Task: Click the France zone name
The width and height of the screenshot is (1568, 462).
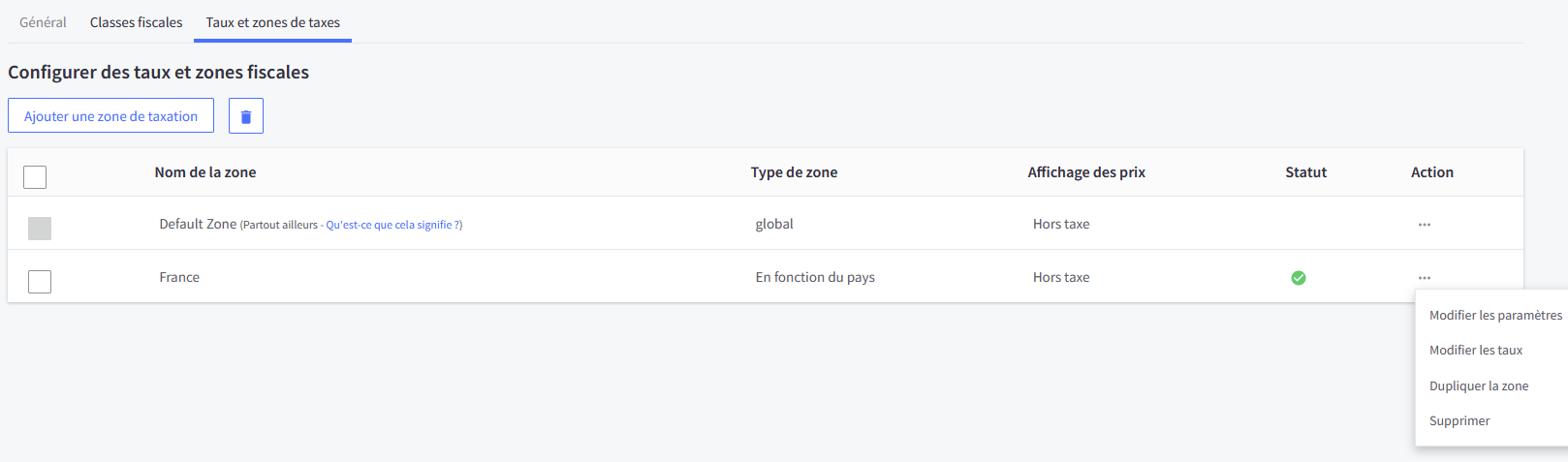Action: pos(179,277)
